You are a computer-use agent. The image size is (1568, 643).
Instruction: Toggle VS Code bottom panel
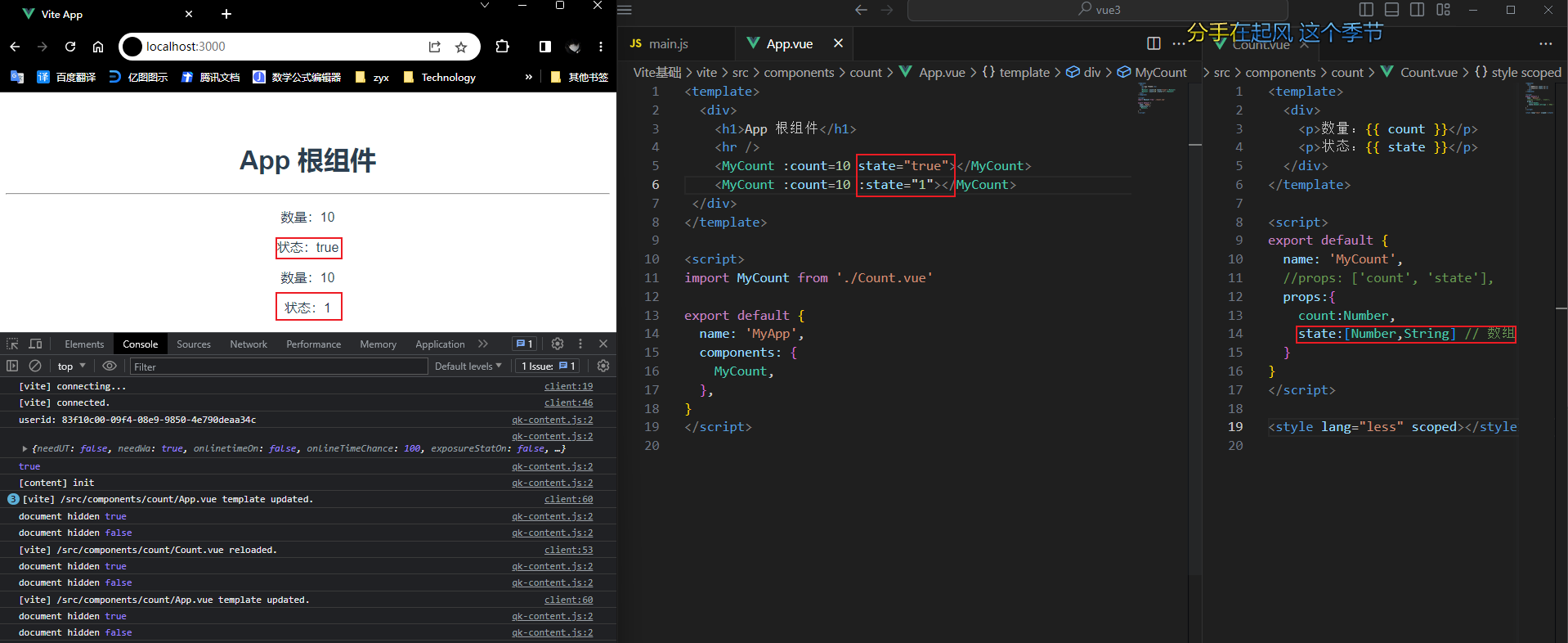click(x=1392, y=10)
